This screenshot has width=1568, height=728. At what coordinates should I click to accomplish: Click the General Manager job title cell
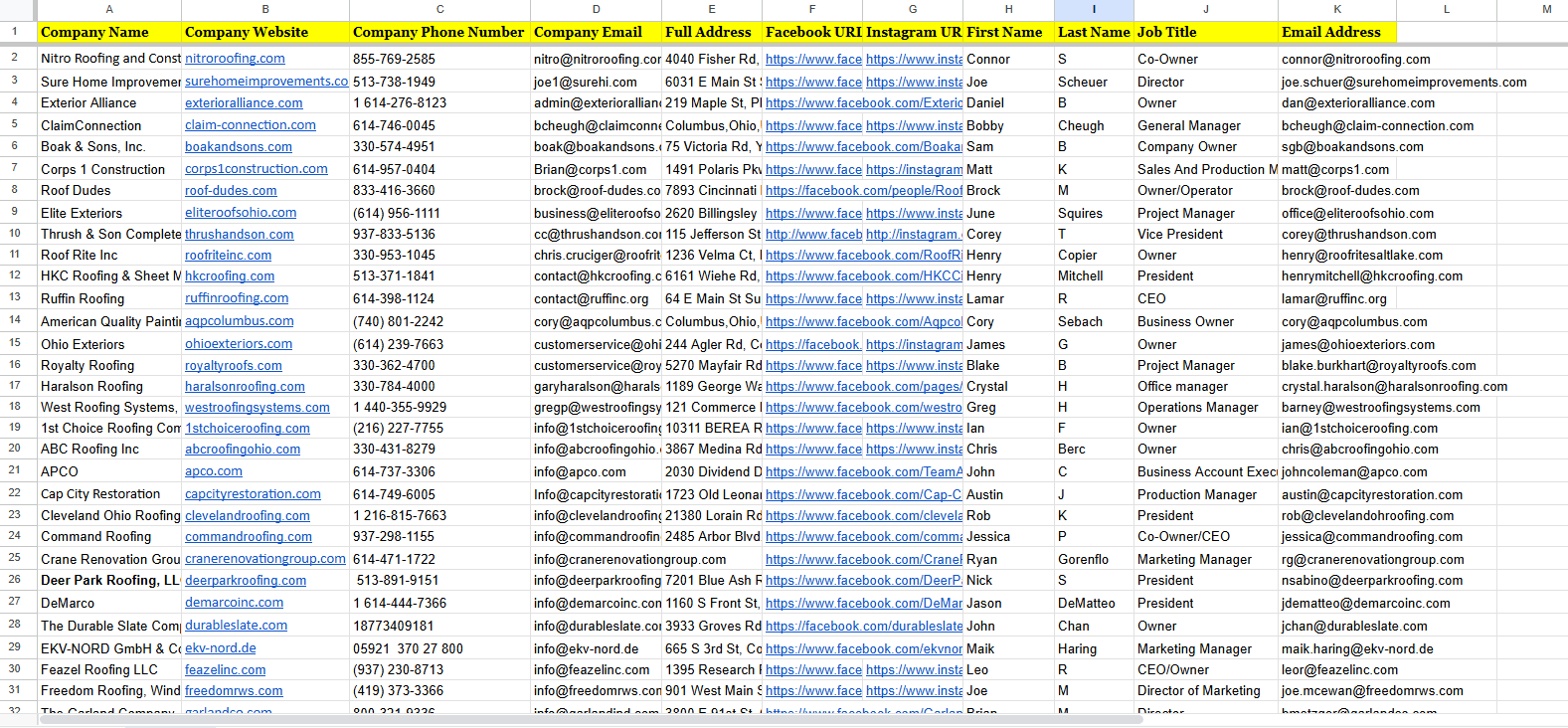1205,125
